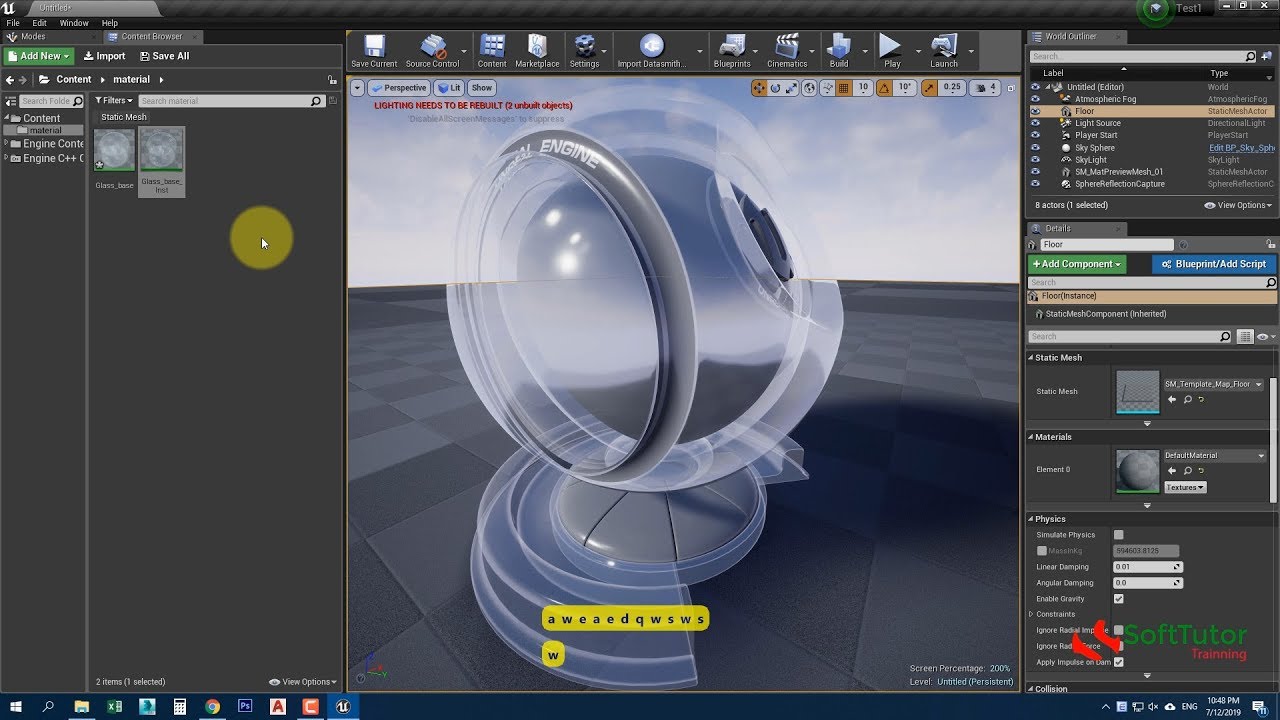1280x720 pixels.
Task: Open the grid snap value 10 dropdown
Action: point(863,88)
